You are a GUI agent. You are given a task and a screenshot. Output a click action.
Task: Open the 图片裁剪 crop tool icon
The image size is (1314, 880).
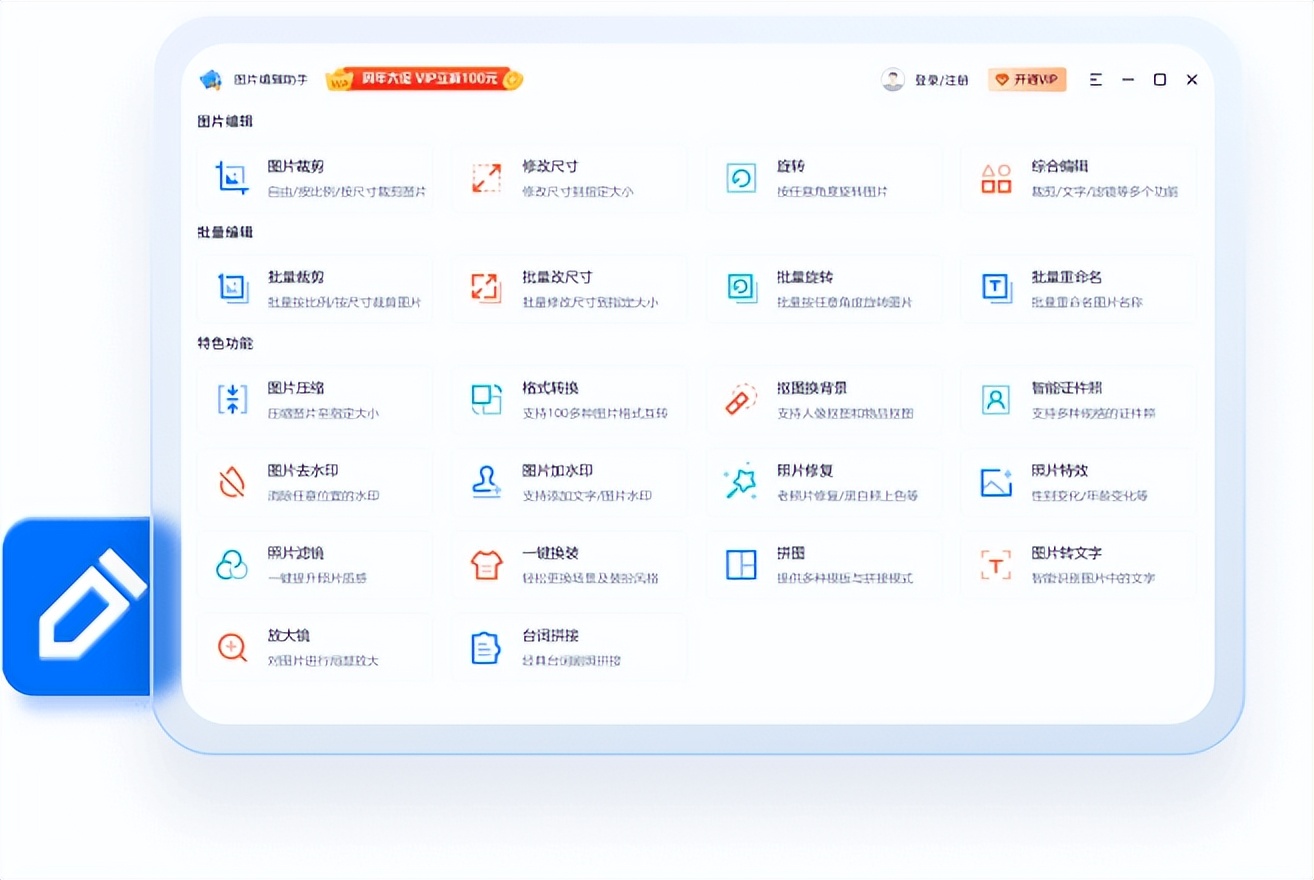(232, 178)
